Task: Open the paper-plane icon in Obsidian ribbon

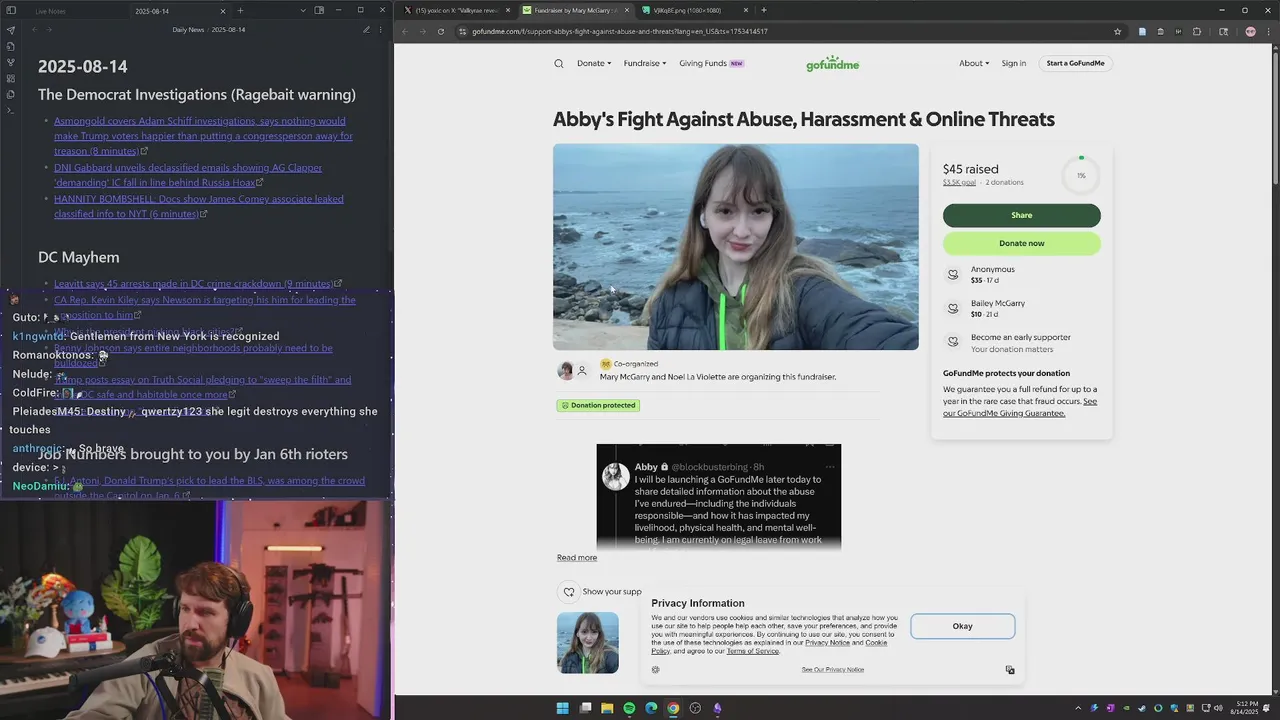Action: (x=11, y=30)
